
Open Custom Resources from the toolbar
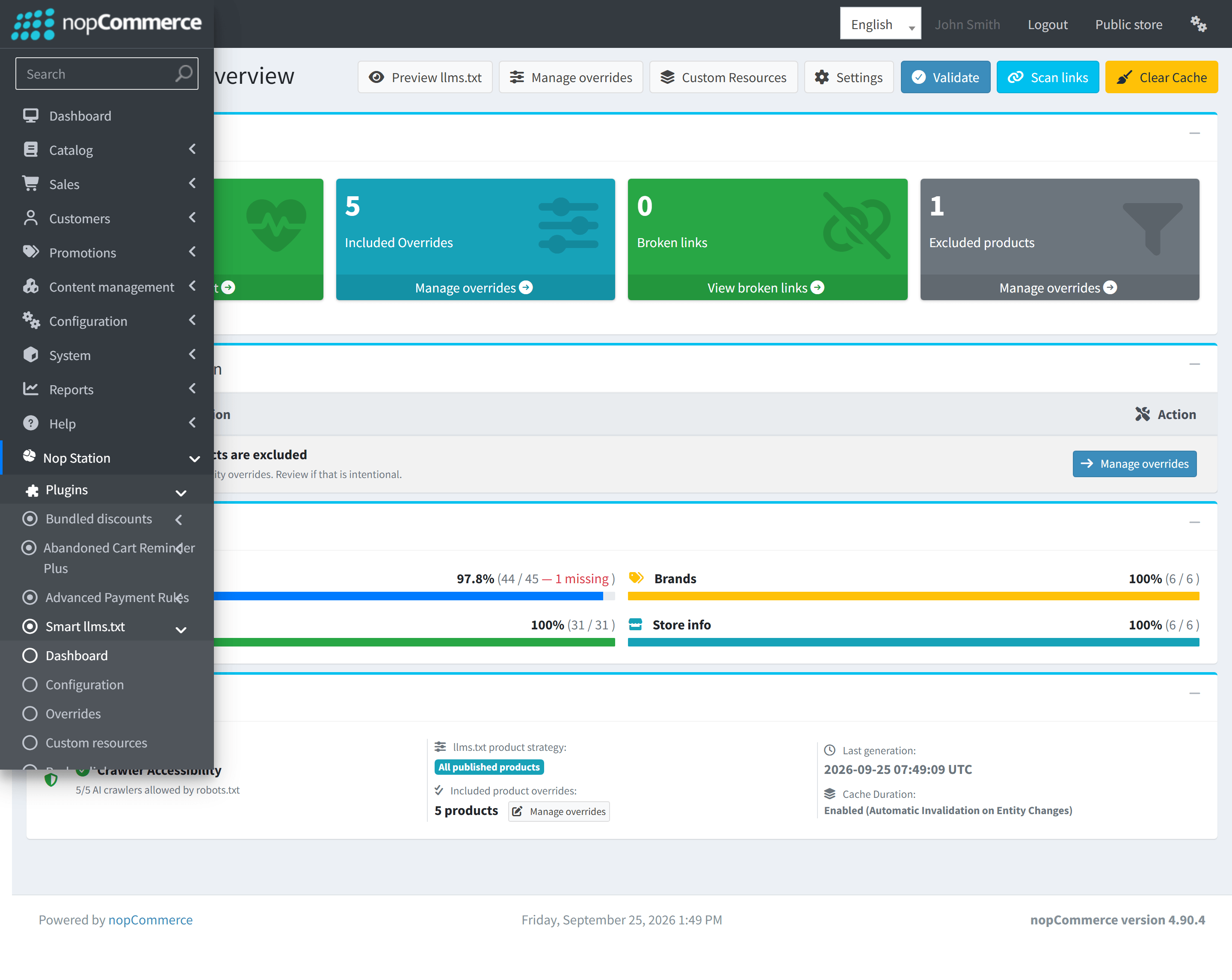tap(723, 77)
